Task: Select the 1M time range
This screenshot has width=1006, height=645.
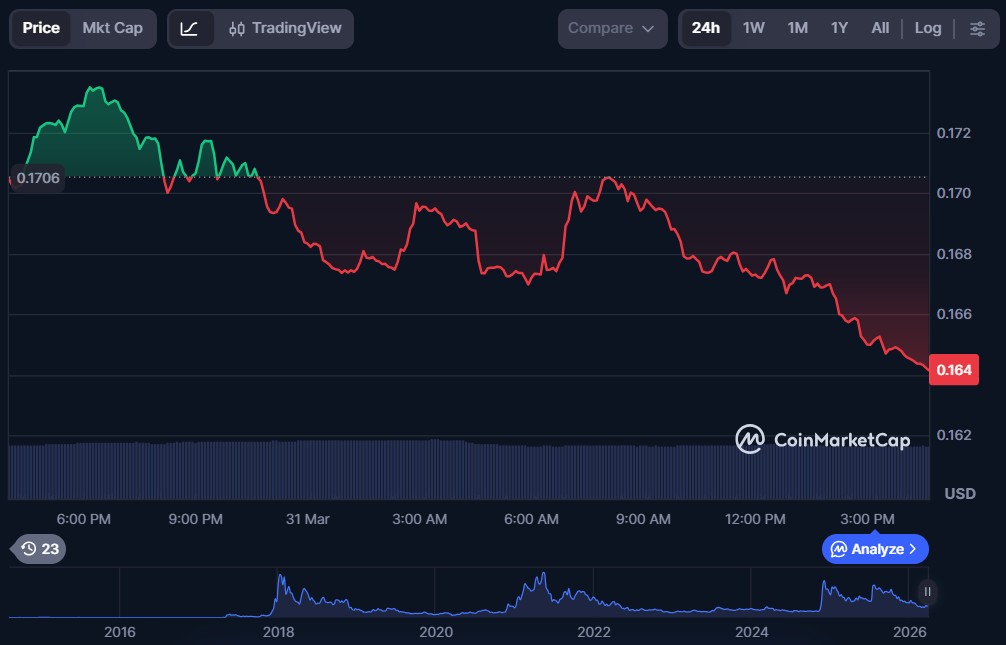Action: point(797,28)
